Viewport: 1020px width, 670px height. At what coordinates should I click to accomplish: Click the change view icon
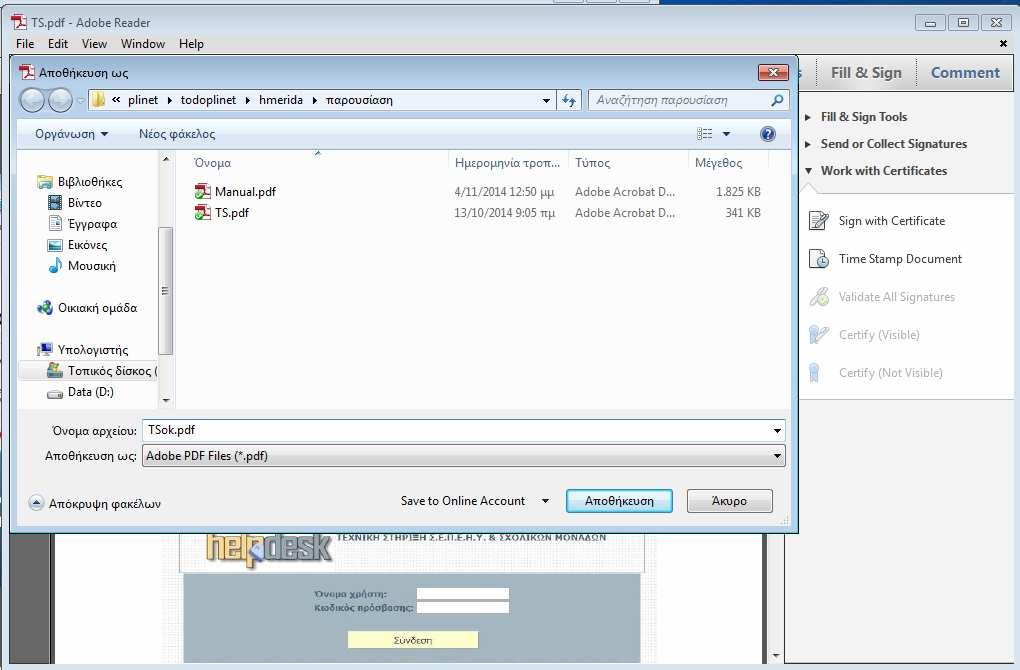705,134
